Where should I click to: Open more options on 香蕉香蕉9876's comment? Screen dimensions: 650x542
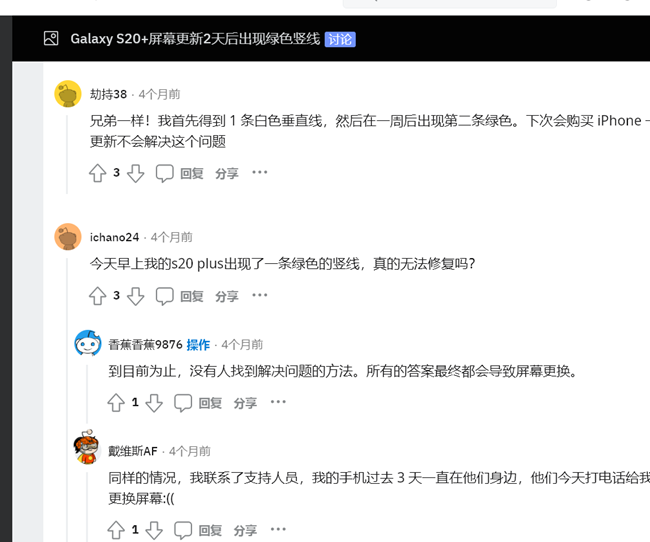(x=278, y=403)
